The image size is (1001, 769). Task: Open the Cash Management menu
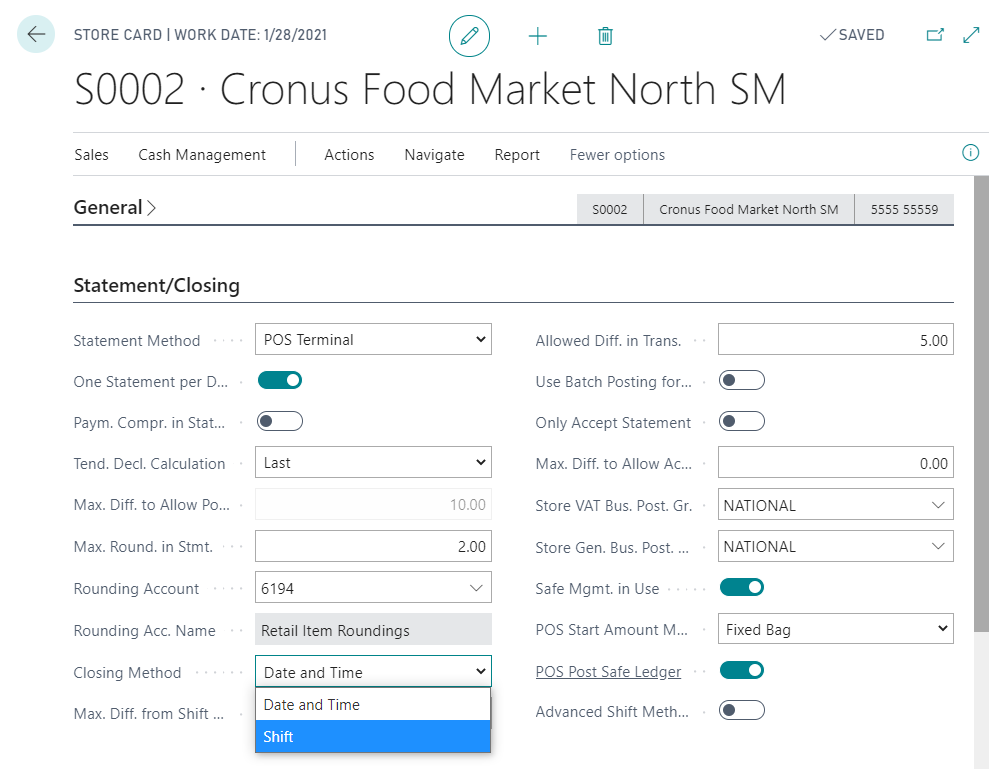(x=202, y=155)
